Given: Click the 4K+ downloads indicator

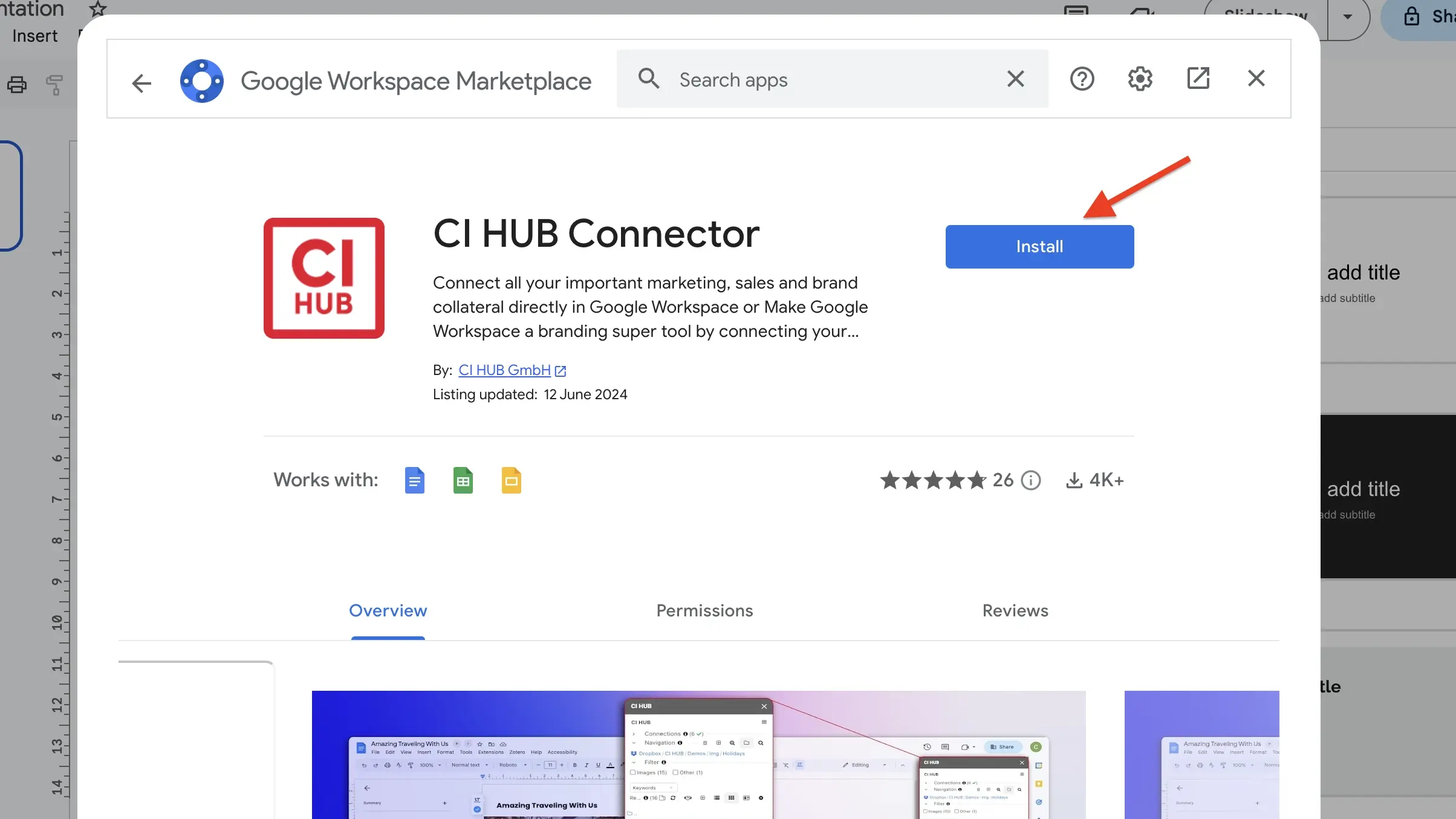Looking at the screenshot, I should (1094, 480).
